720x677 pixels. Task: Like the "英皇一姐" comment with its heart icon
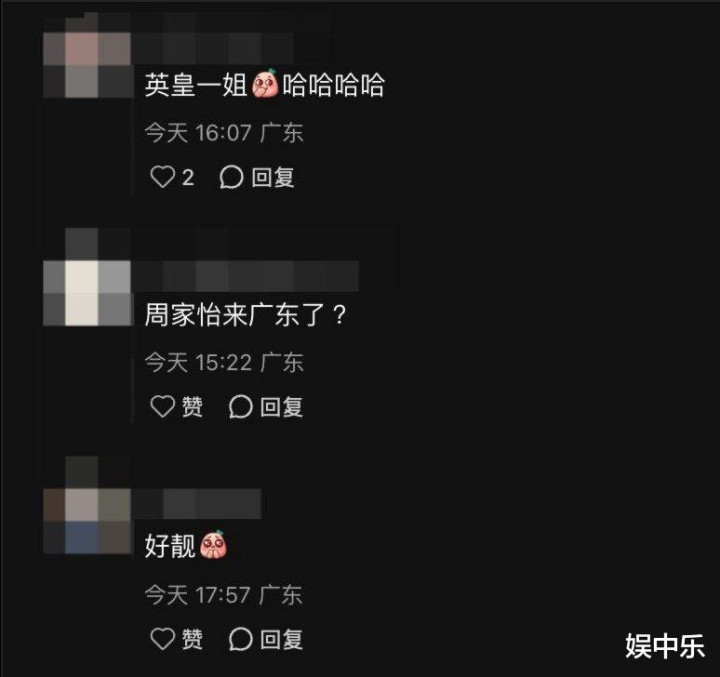[x=163, y=177]
